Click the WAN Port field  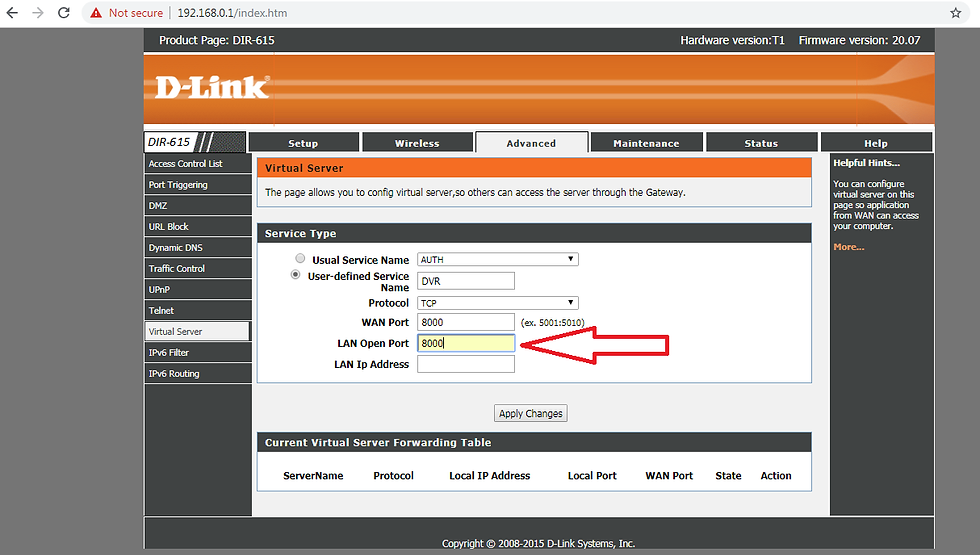point(466,322)
